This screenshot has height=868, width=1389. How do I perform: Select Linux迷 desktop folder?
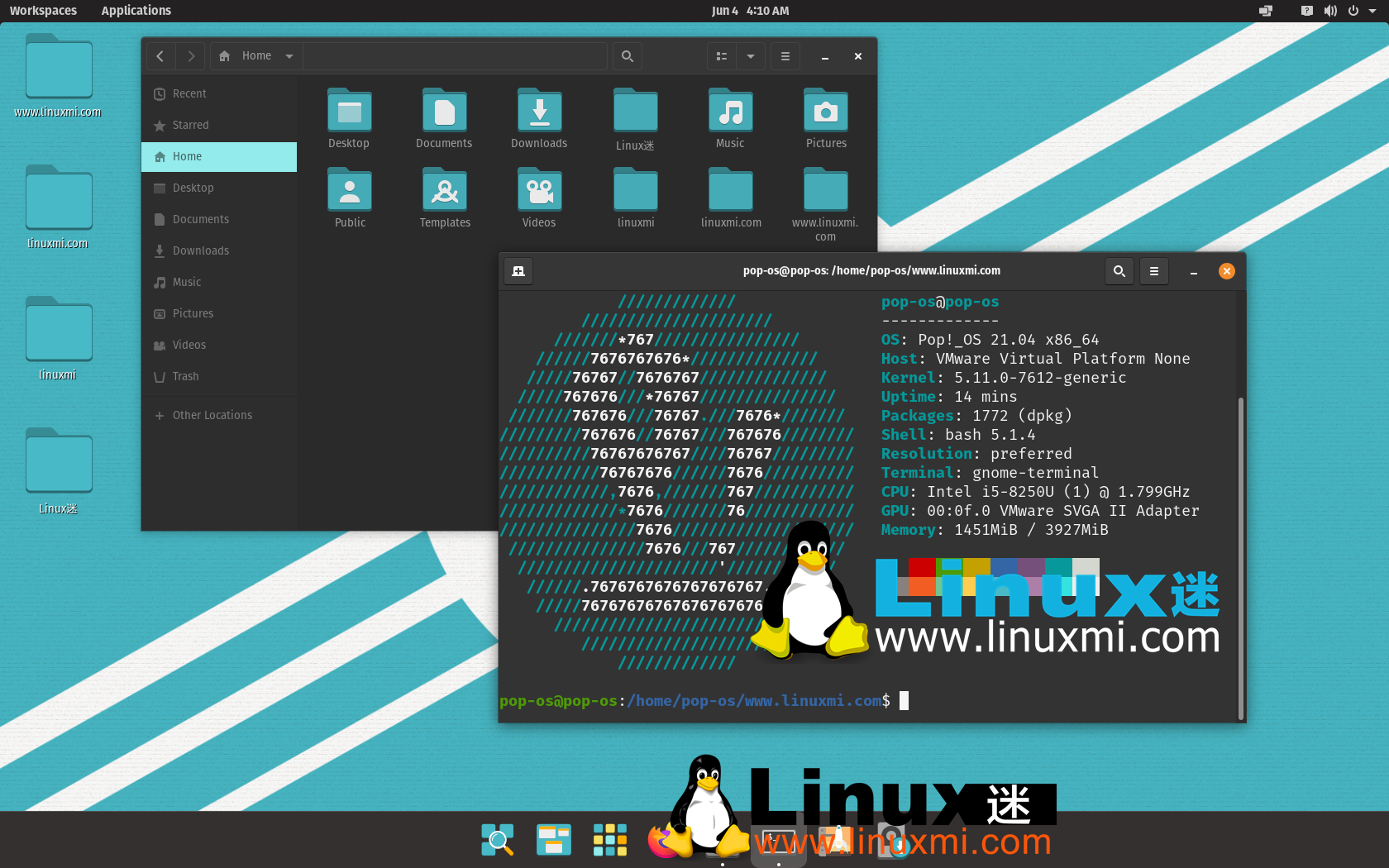(x=58, y=472)
